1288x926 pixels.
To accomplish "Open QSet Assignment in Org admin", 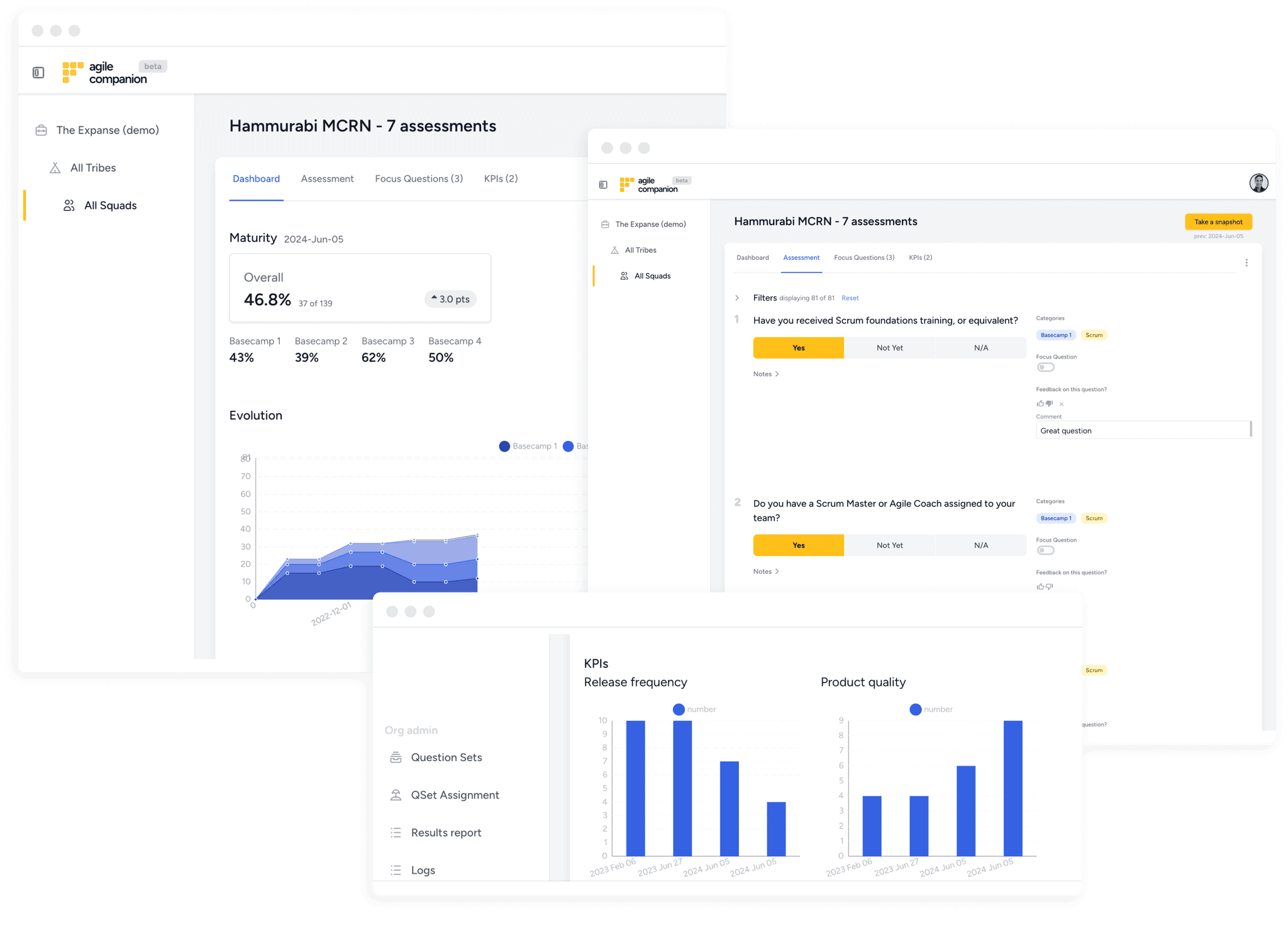I will click(454, 795).
